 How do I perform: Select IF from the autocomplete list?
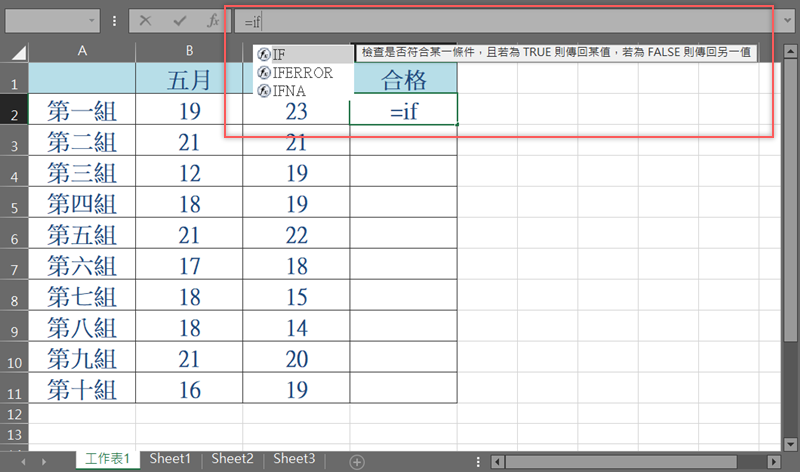click(x=304, y=54)
